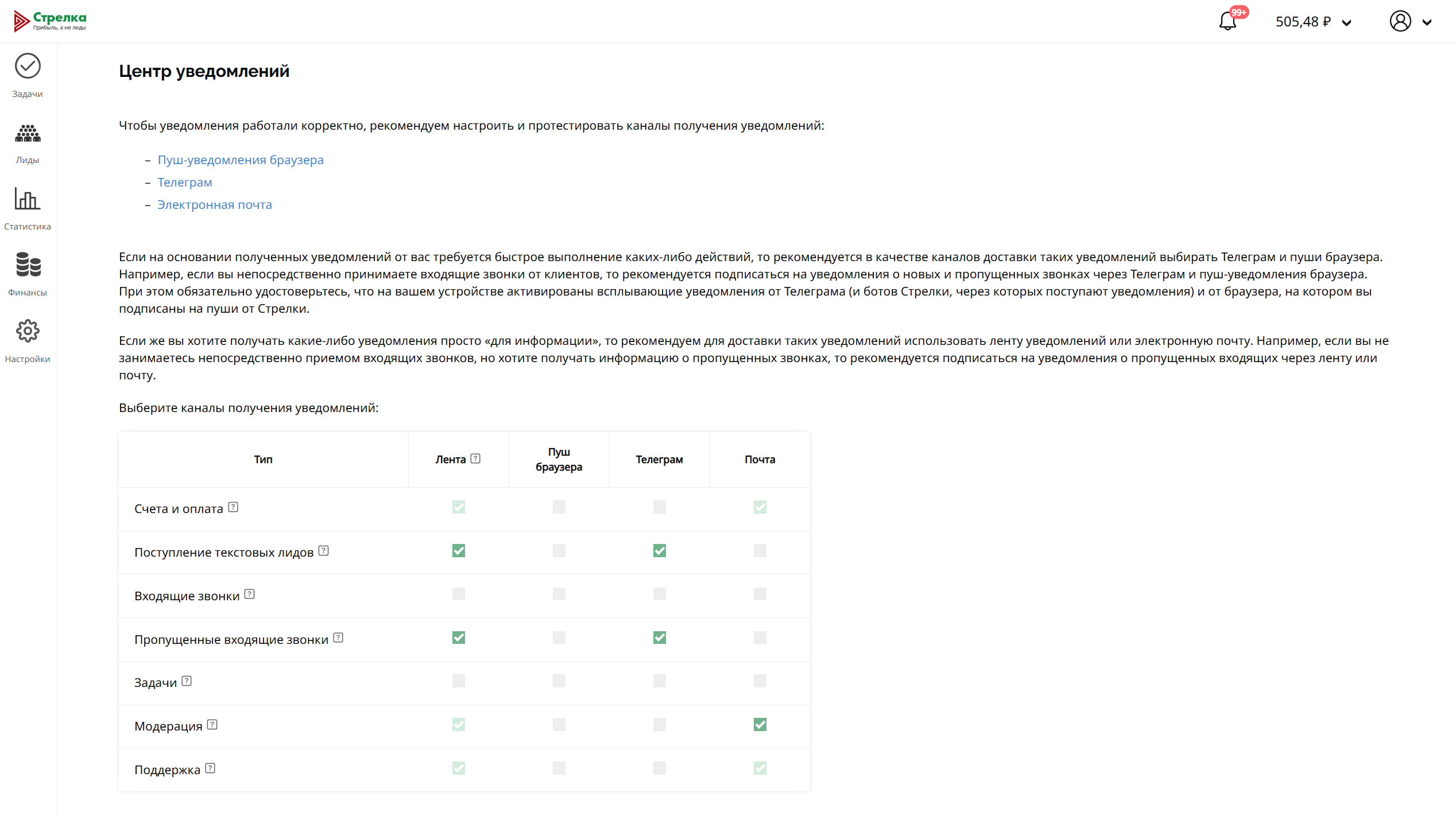Go to Задачи in the sidebar

[x=28, y=76]
